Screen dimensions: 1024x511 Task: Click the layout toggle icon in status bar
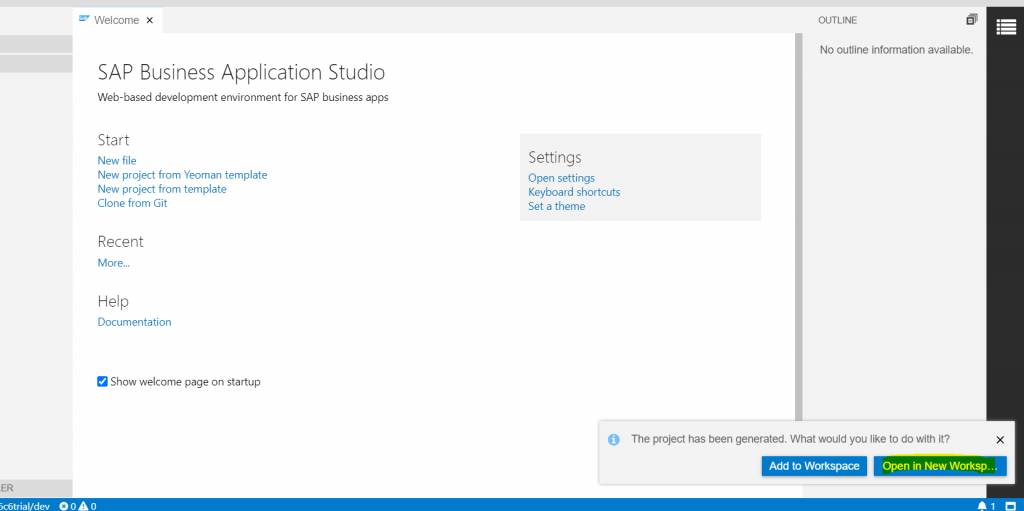point(1010,506)
